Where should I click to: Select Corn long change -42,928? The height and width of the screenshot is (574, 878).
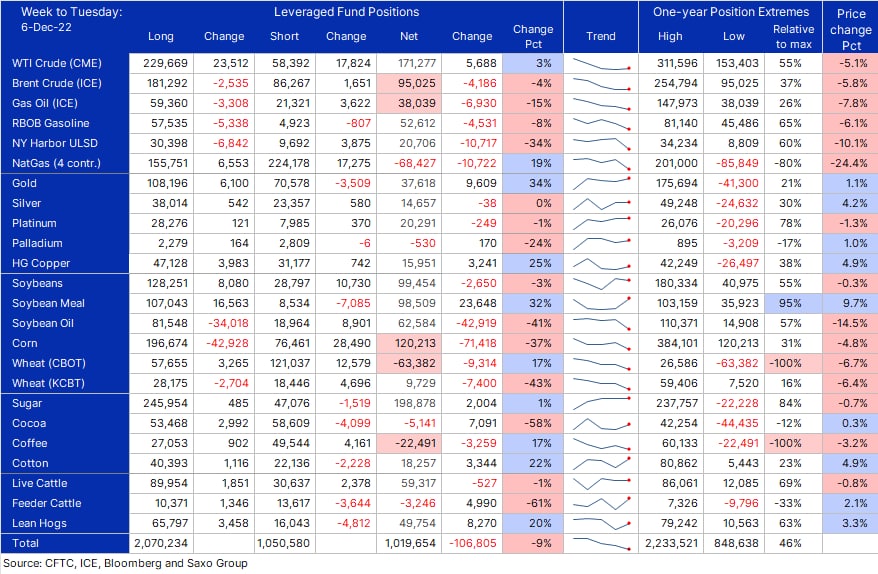[228, 343]
